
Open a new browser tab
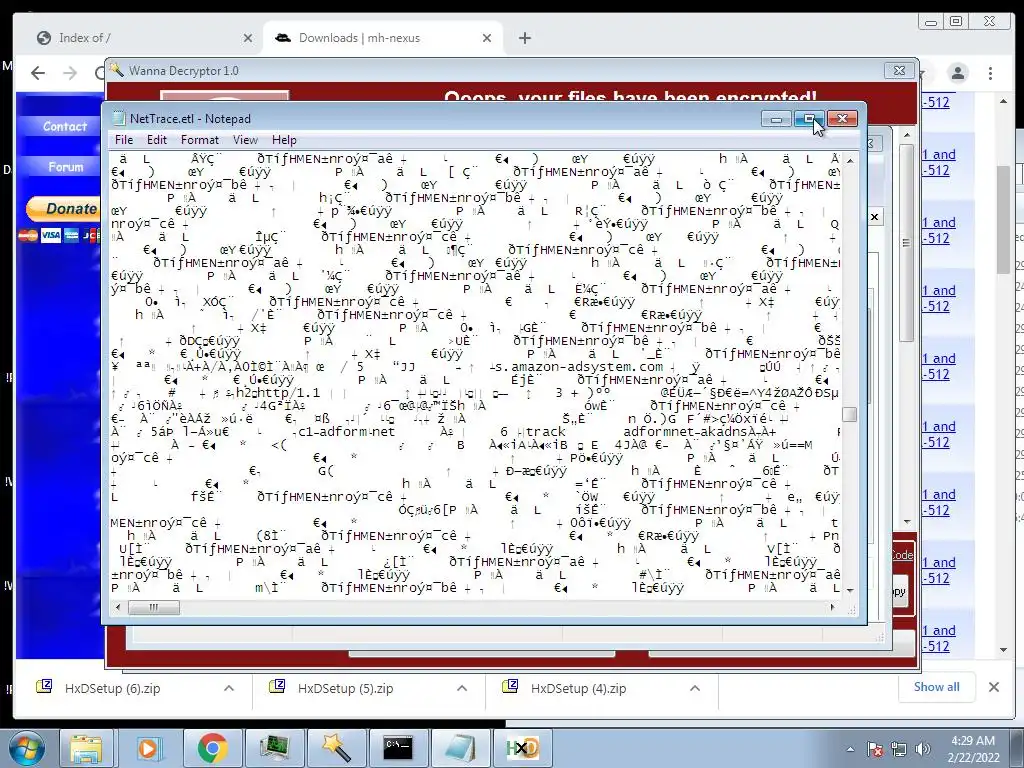[524, 39]
